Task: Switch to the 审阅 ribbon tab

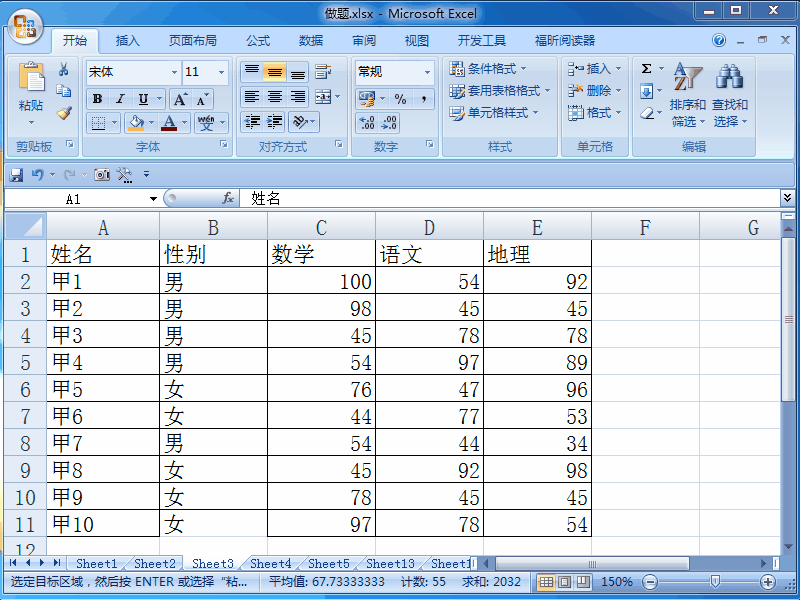Action: point(364,41)
